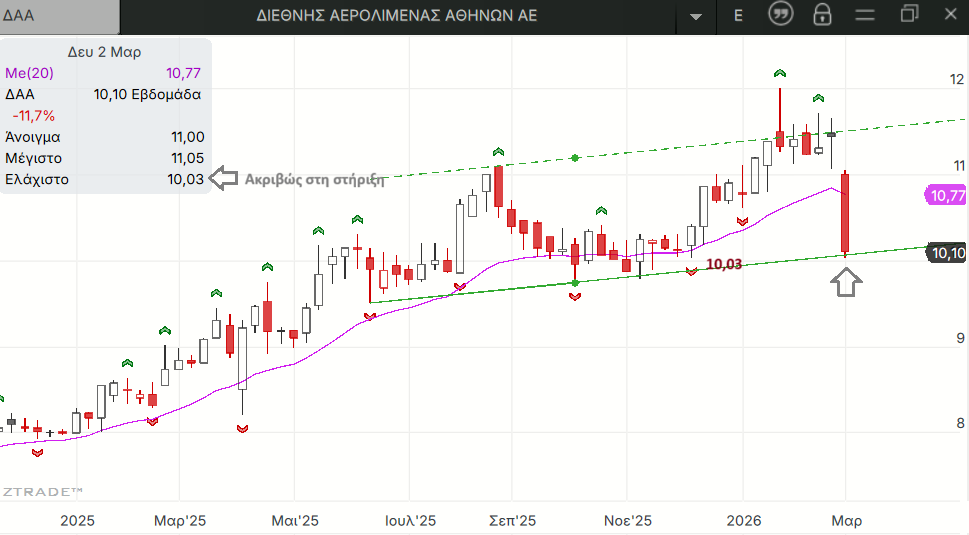Click the 'E' period button in title bar
This screenshot has width=969, height=535.
coord(738,15)
